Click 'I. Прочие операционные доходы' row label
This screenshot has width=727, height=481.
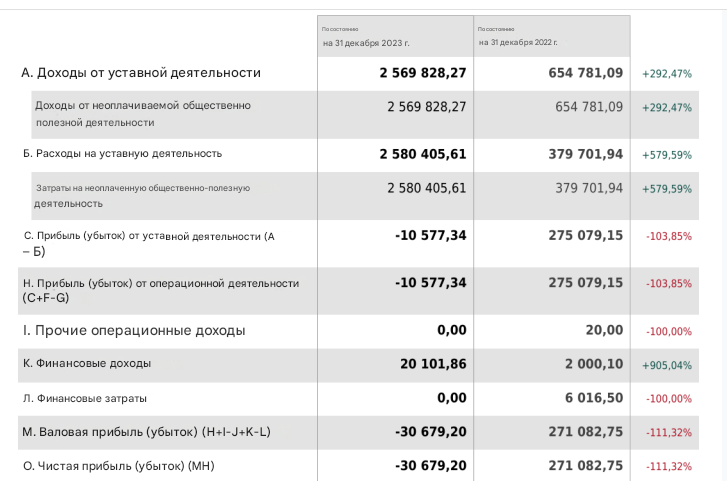(x=133, y=330)
